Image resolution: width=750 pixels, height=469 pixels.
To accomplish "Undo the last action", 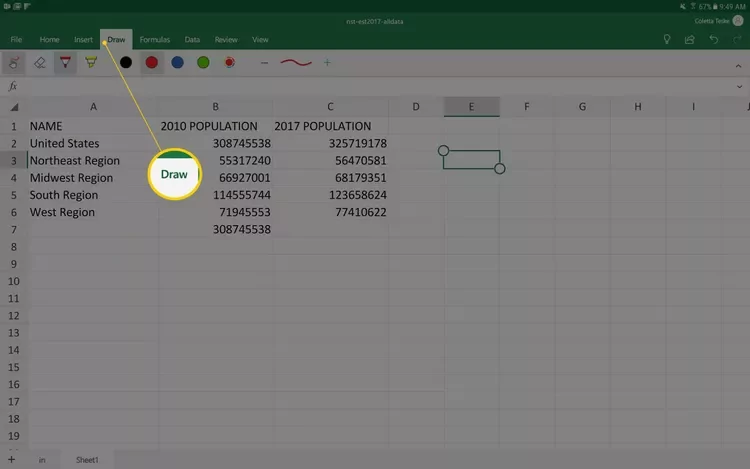I will pos(713,40).
